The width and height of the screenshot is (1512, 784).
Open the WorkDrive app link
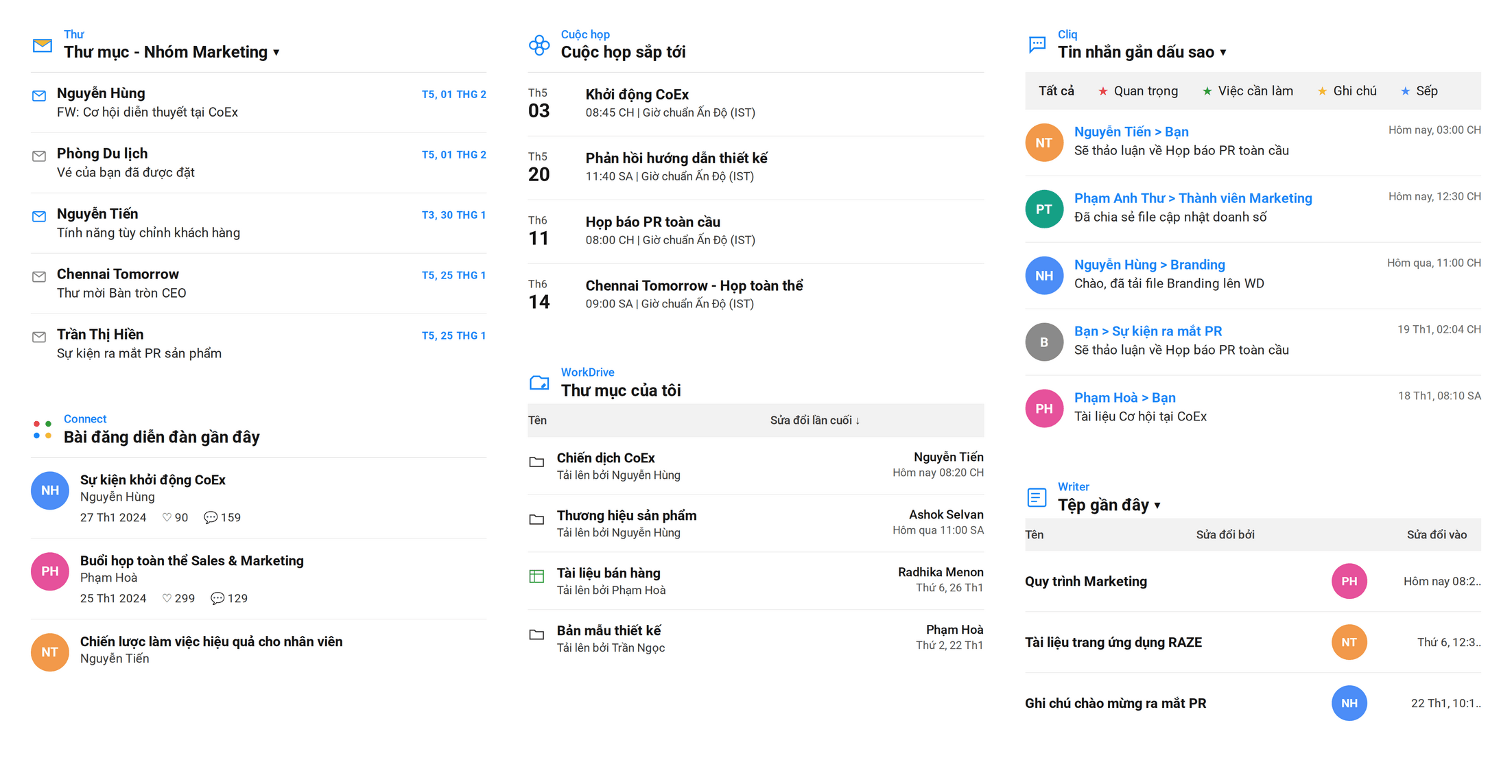[587, 372]
